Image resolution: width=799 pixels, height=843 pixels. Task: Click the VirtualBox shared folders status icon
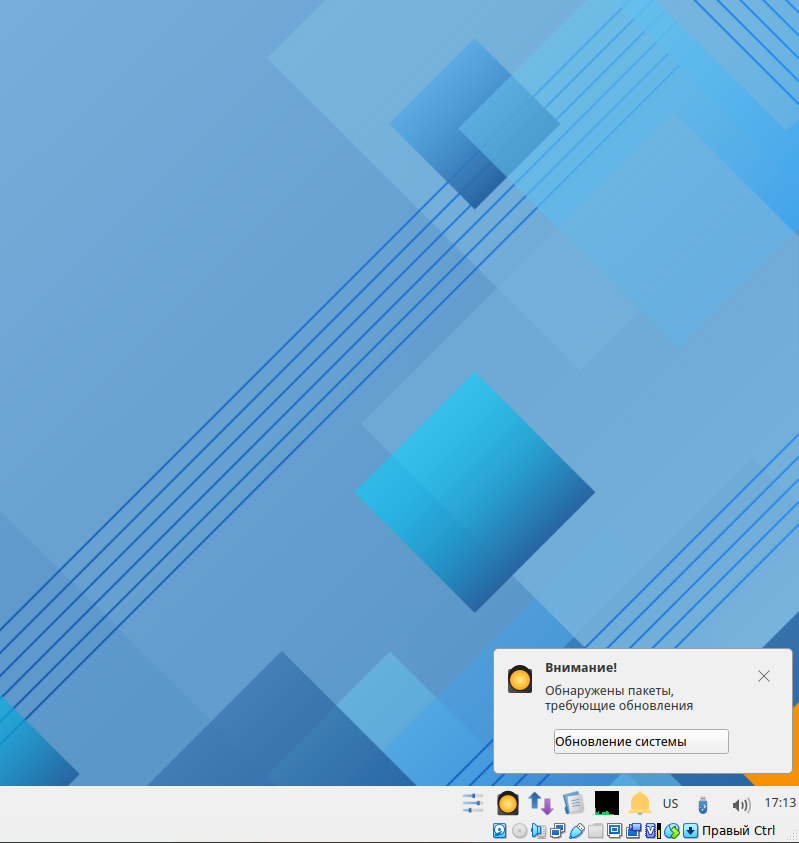coord(596,831)
